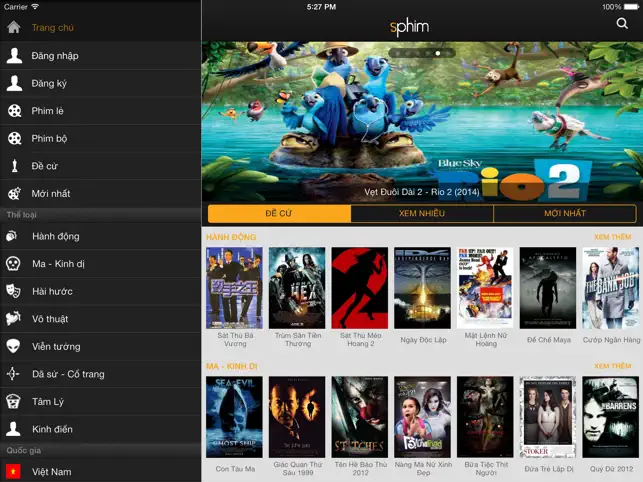Tap the martial arts icon beside Võ thuật
Screen dimensions: 643x482
[x=13, y=318]
